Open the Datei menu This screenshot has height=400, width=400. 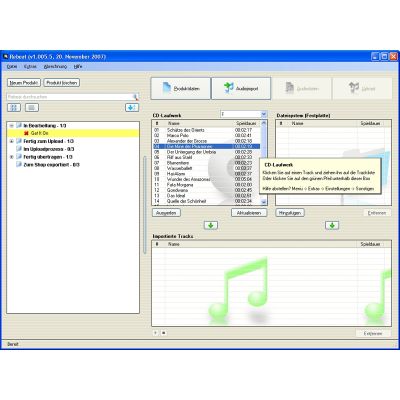tap(12, 67)
